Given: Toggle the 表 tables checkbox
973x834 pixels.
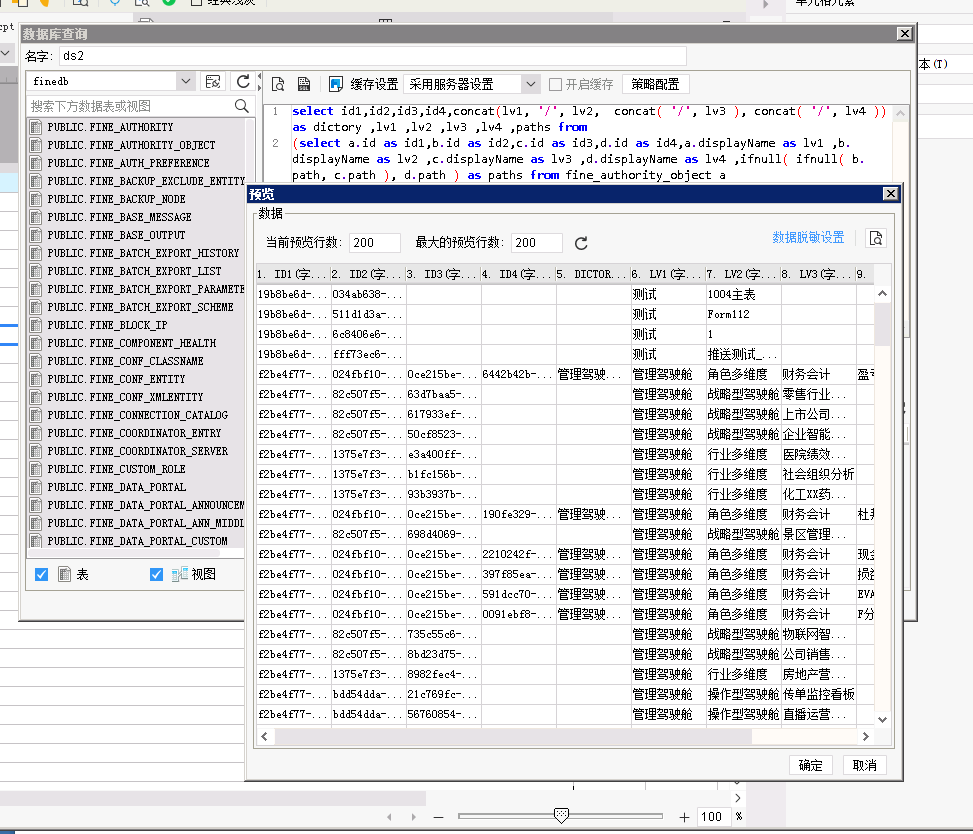Looking at the screenshot, I should (x=42, y=575).
